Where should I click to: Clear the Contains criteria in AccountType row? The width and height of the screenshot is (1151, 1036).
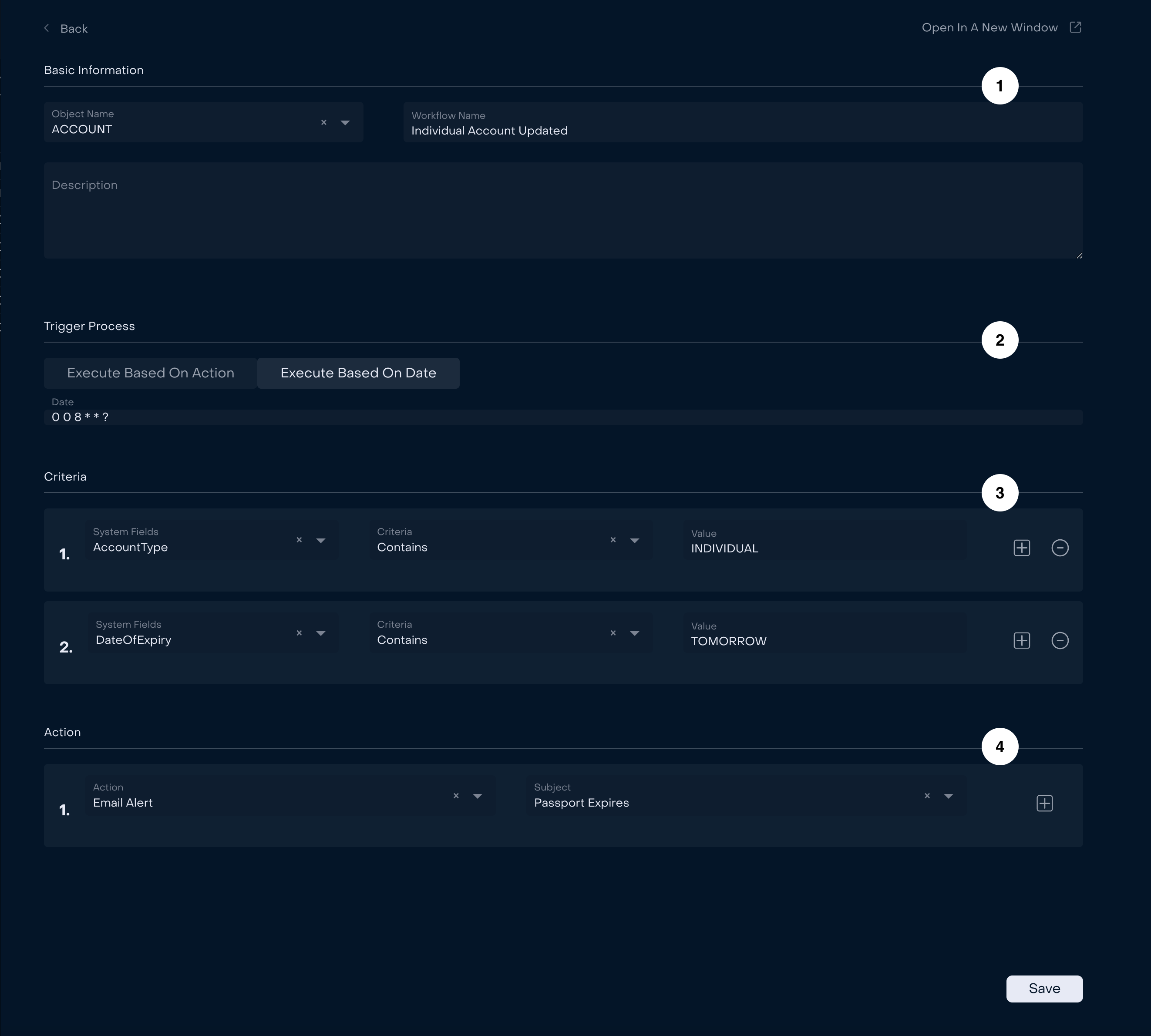coord(613,540)
